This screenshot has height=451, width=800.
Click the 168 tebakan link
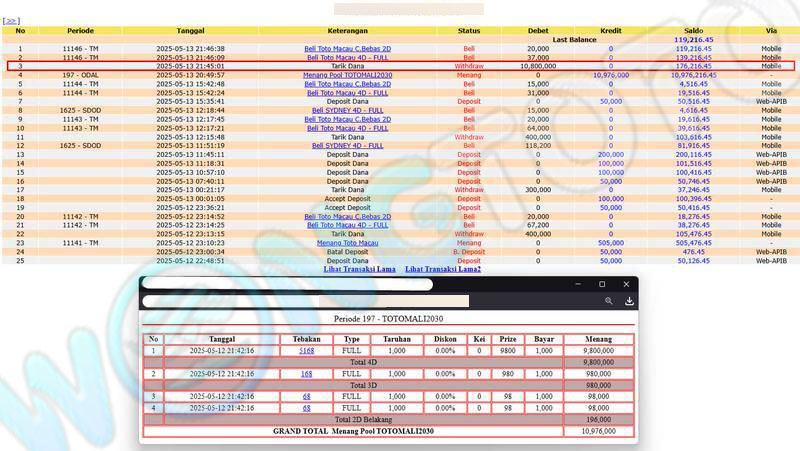click(306, 373)
